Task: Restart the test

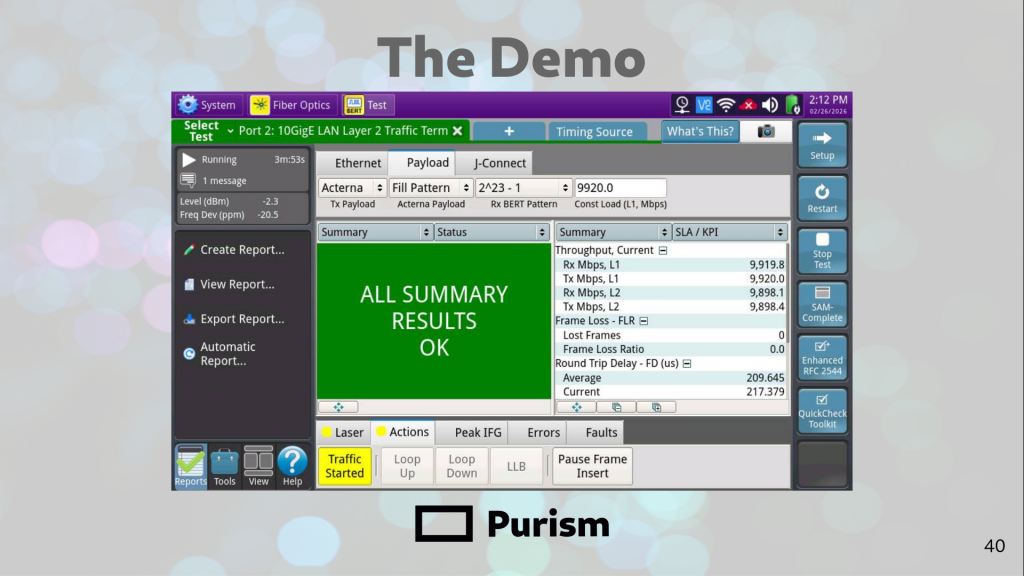Action: (822, 198)
